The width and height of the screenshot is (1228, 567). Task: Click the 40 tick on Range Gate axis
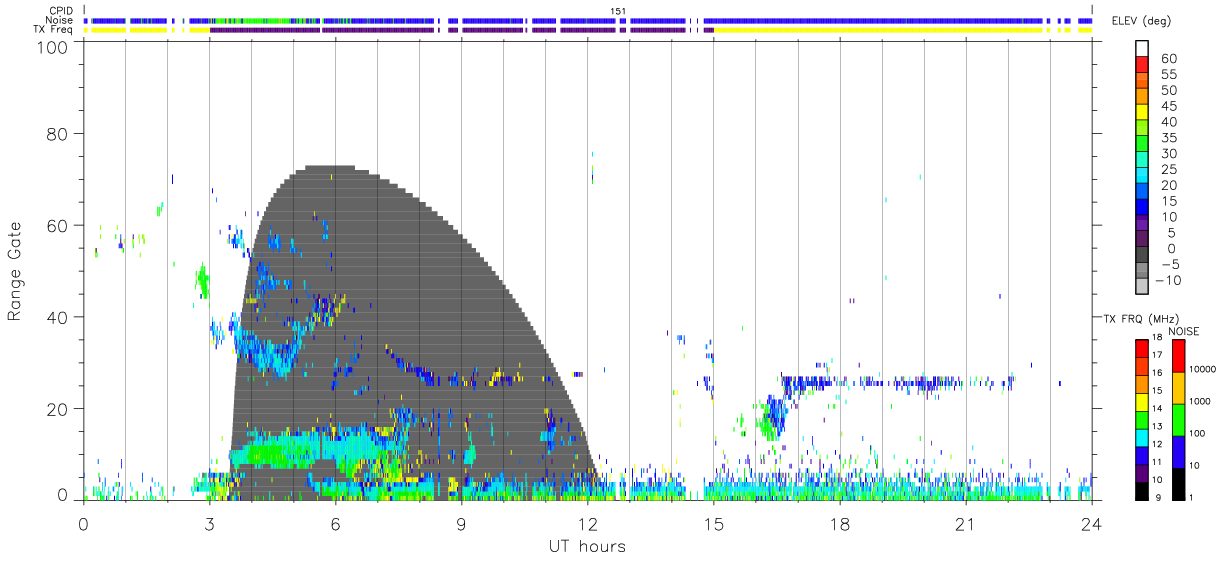pos(58,317)
